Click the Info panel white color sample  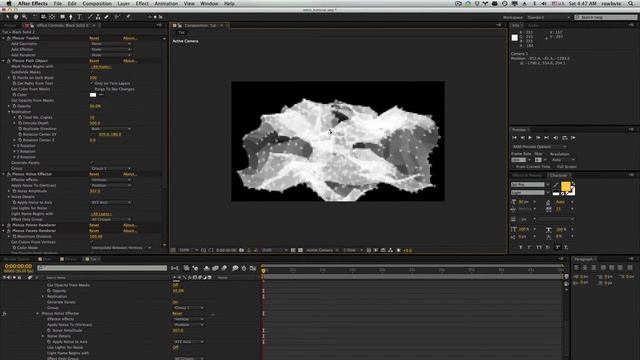[x=515, y=38]
